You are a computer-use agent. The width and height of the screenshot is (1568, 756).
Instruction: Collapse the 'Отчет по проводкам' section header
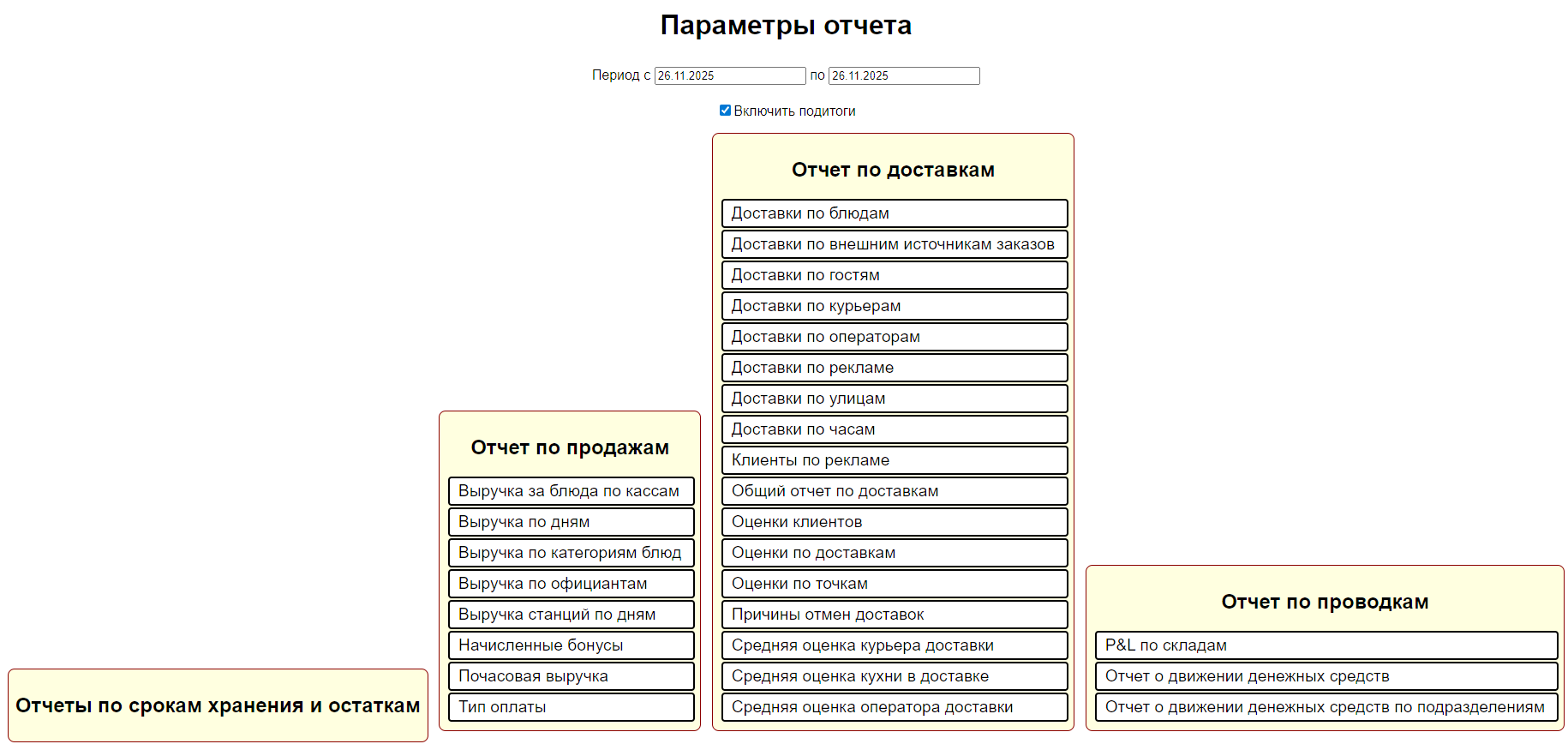point(1324,602)
